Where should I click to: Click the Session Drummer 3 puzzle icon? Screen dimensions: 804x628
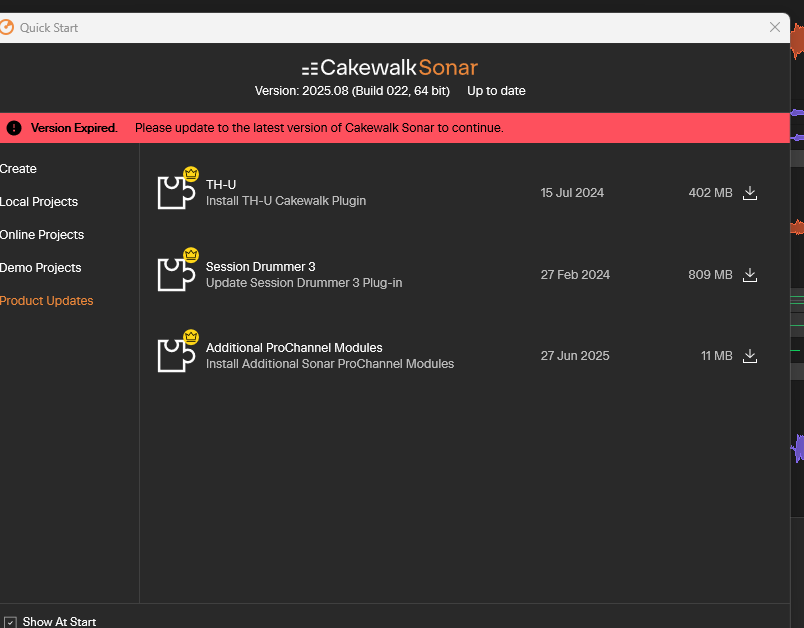[x=176, y=274]
